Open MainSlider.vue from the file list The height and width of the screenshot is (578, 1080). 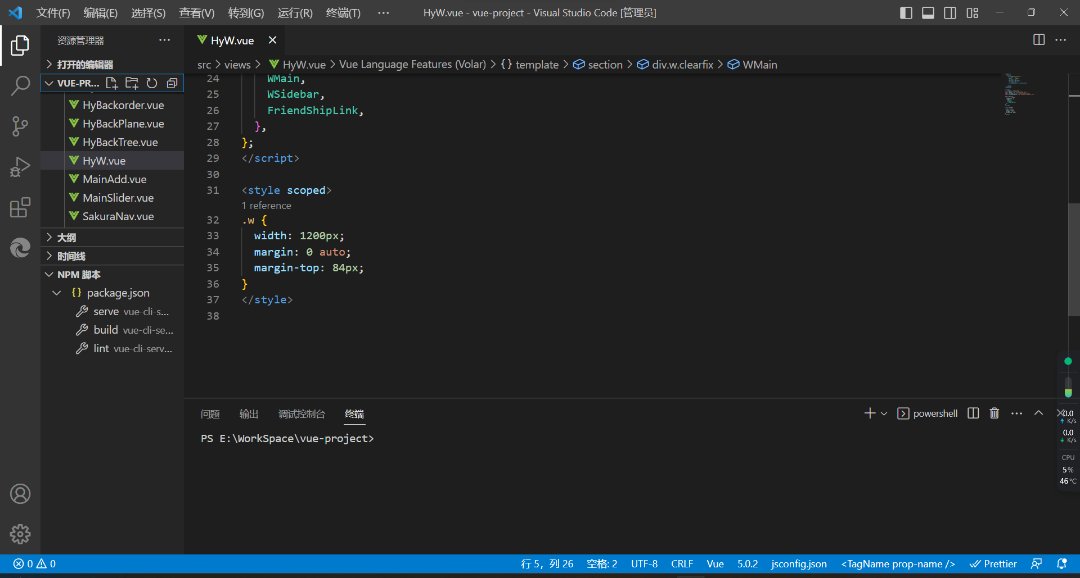pyautogui.click(x=118, y=198)
